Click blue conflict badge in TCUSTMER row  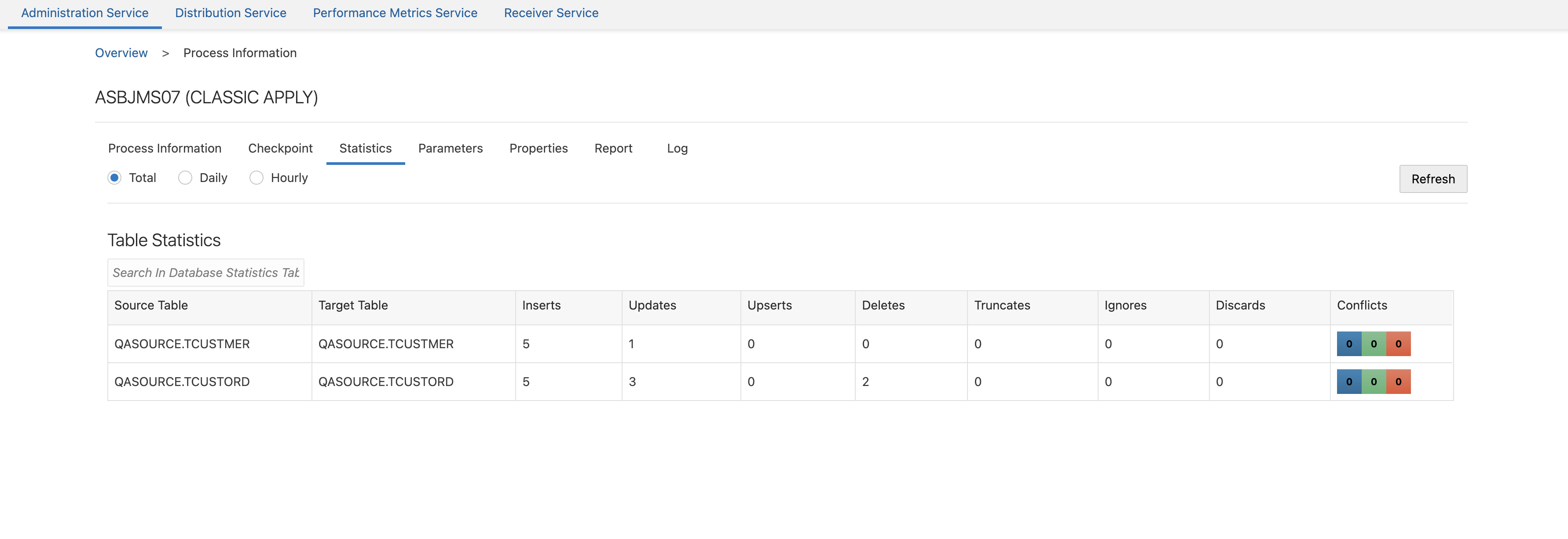[x=1348, y=344]
